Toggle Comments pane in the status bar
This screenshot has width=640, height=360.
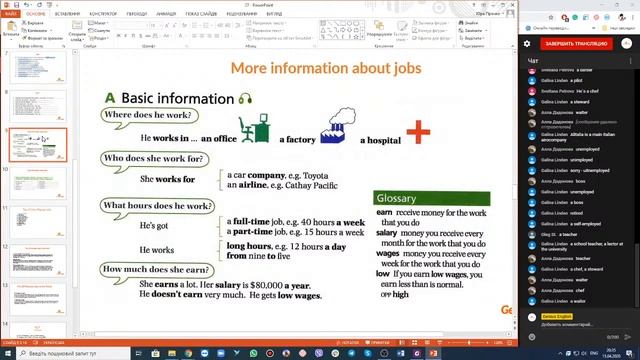(x=378, y=343)
